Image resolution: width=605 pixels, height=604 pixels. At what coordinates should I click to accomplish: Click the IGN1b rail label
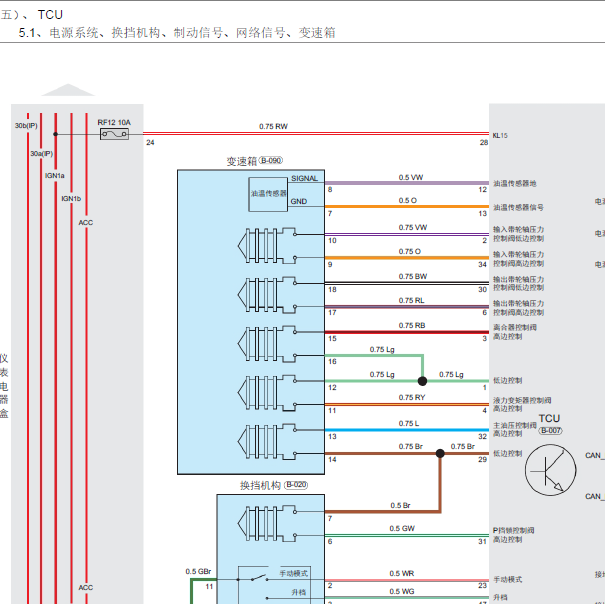(x=71, y=198)
